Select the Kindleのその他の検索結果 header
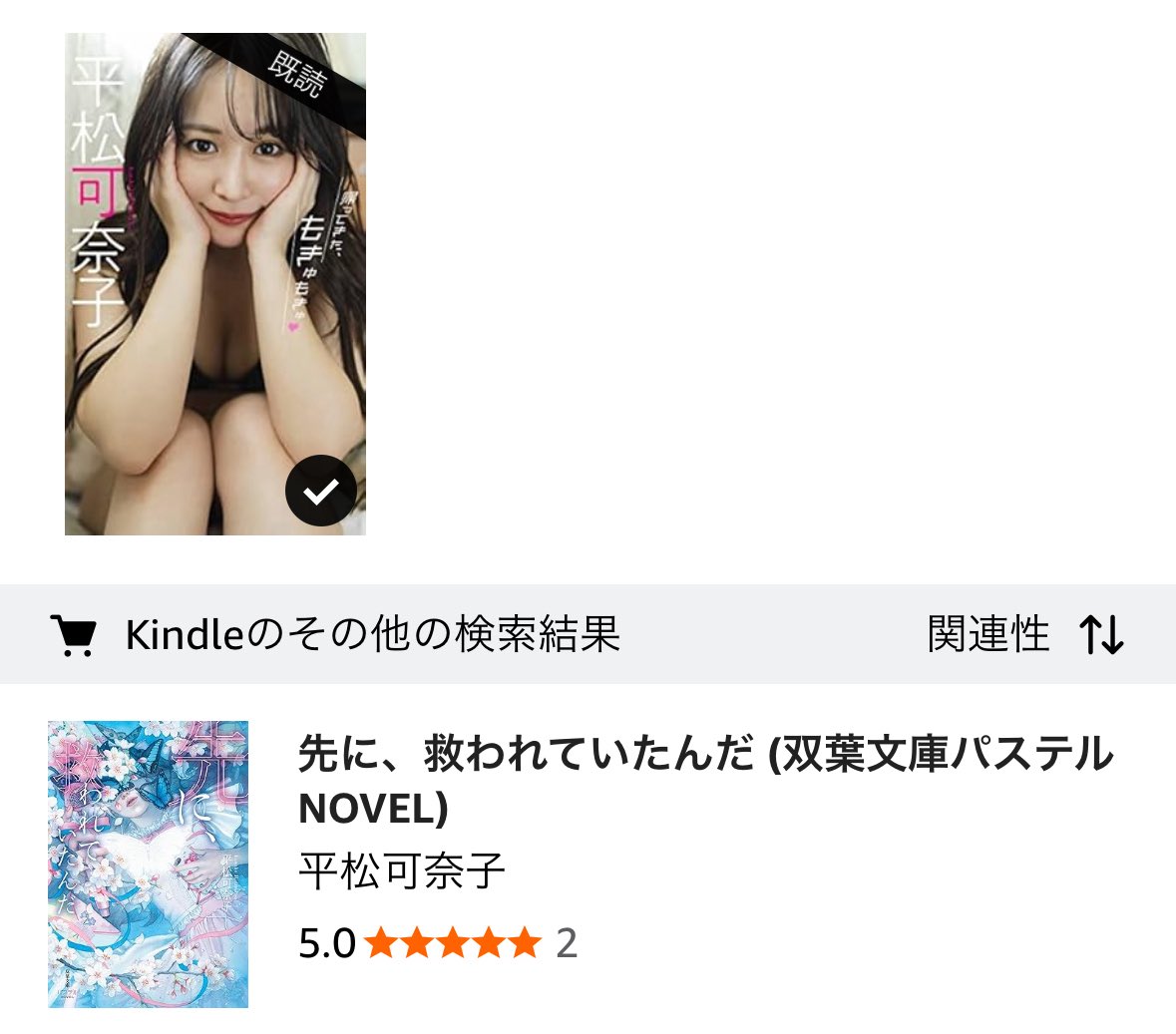The image size is (1176, 1034). click(x=373, y=634)
